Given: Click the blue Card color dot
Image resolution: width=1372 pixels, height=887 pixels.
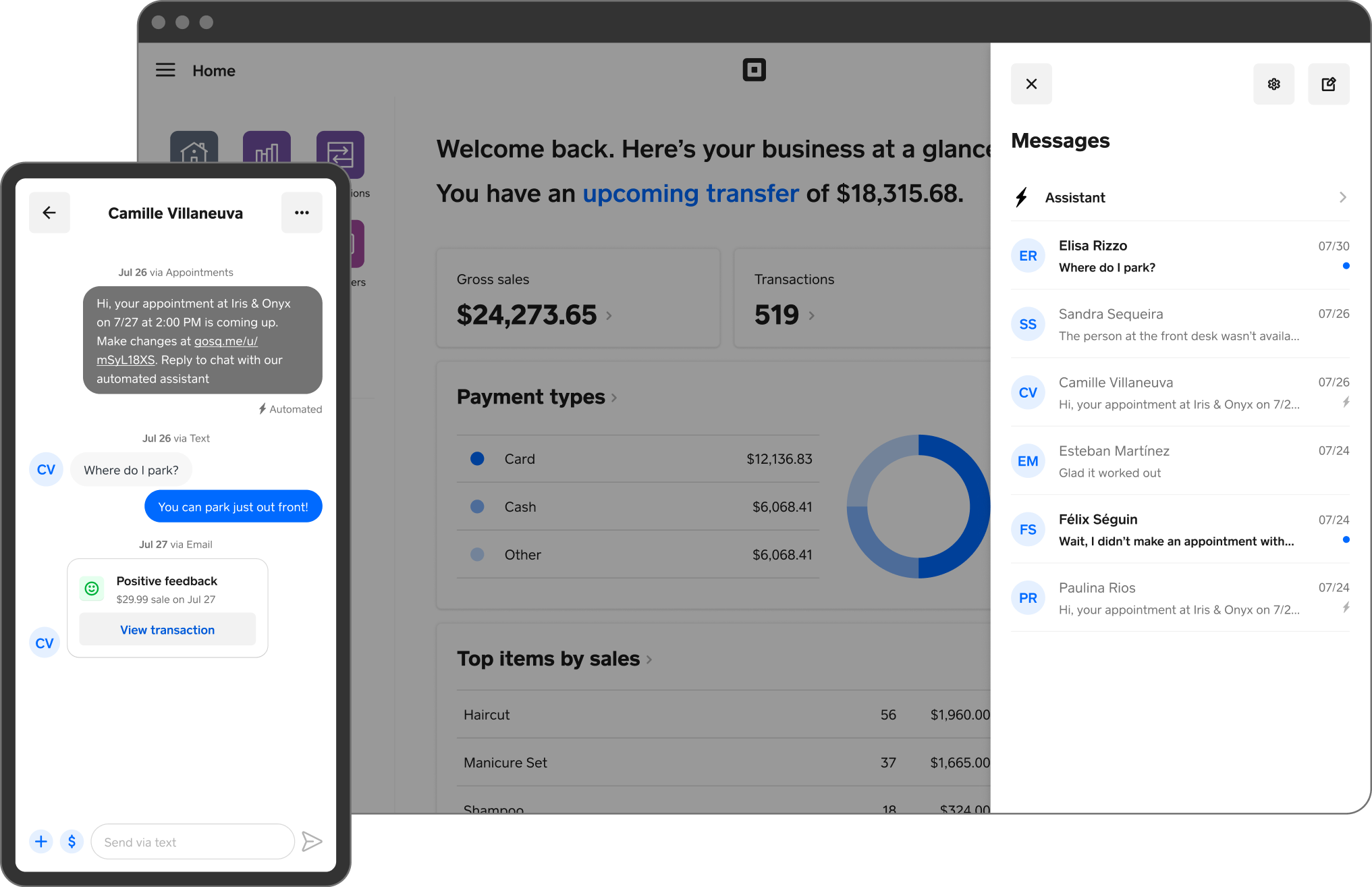Looking at the screenshot, I should (x=477, y=458).
